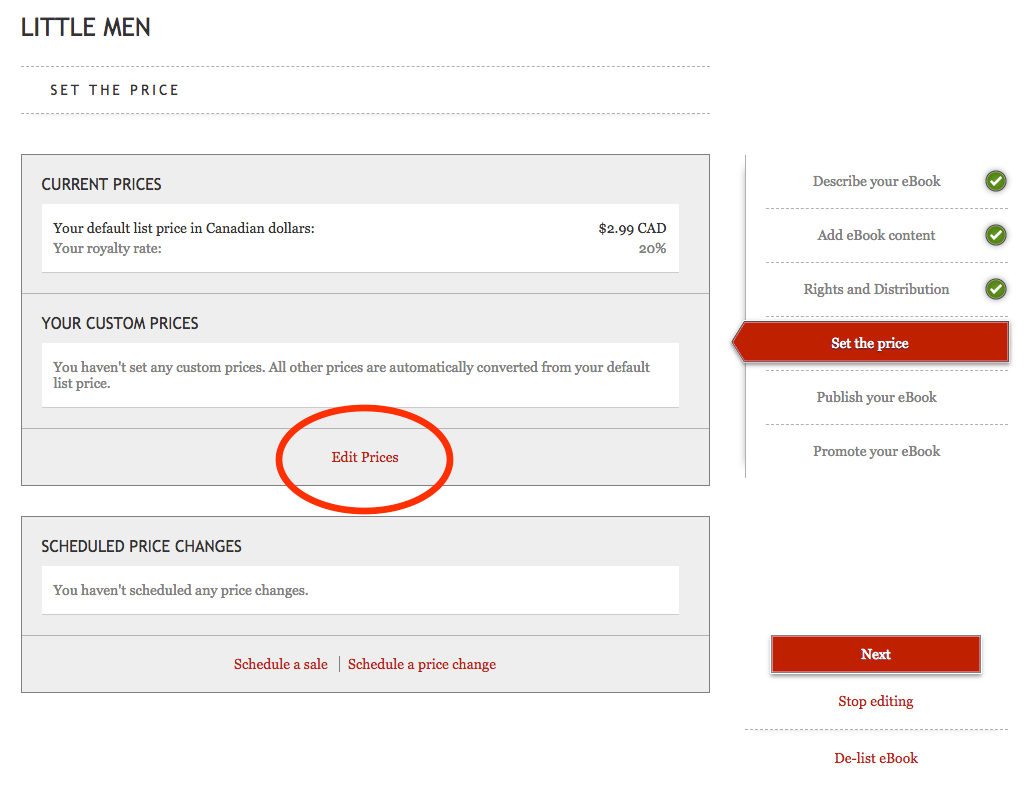Click Schedule a price change
The height and width of the screenshot is (785, 1033).
[422, 664]
